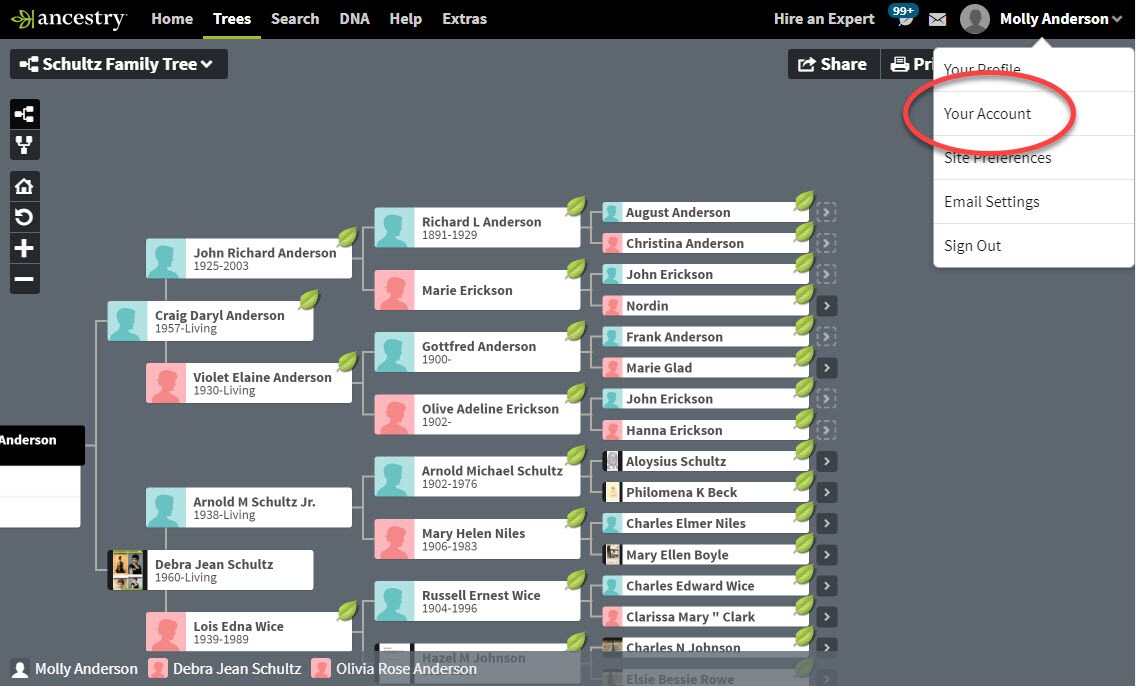
Task: Open the Schultz Family Tree dropdown
Action: 119,64
